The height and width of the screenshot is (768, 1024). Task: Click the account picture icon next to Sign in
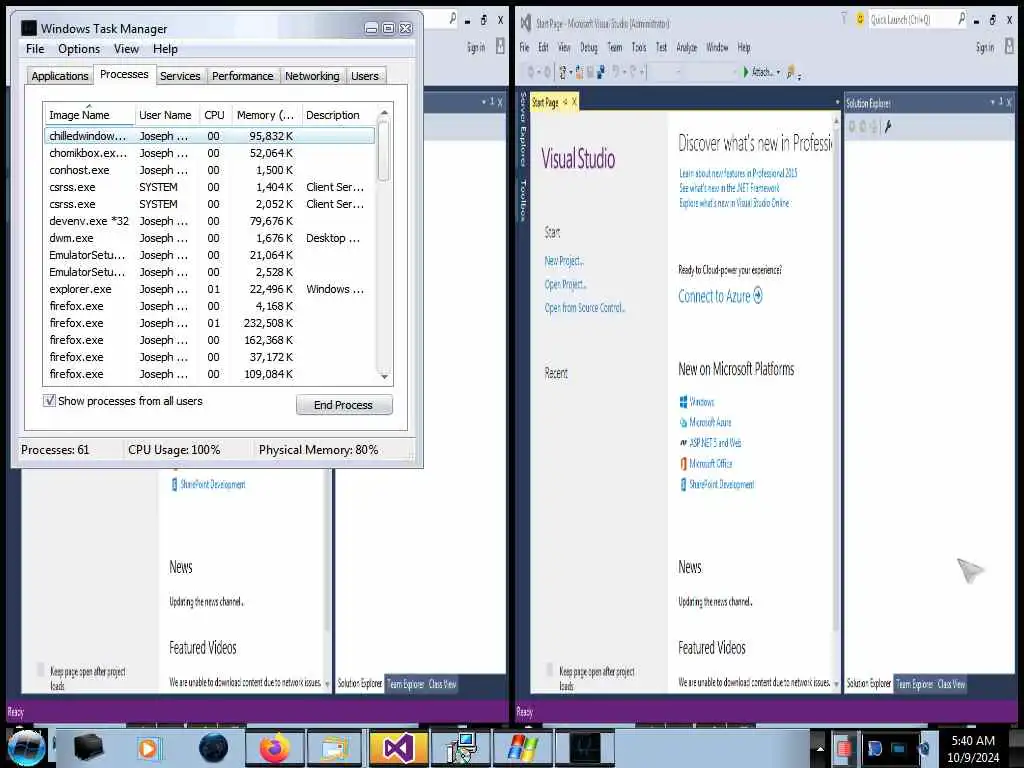1009,47
